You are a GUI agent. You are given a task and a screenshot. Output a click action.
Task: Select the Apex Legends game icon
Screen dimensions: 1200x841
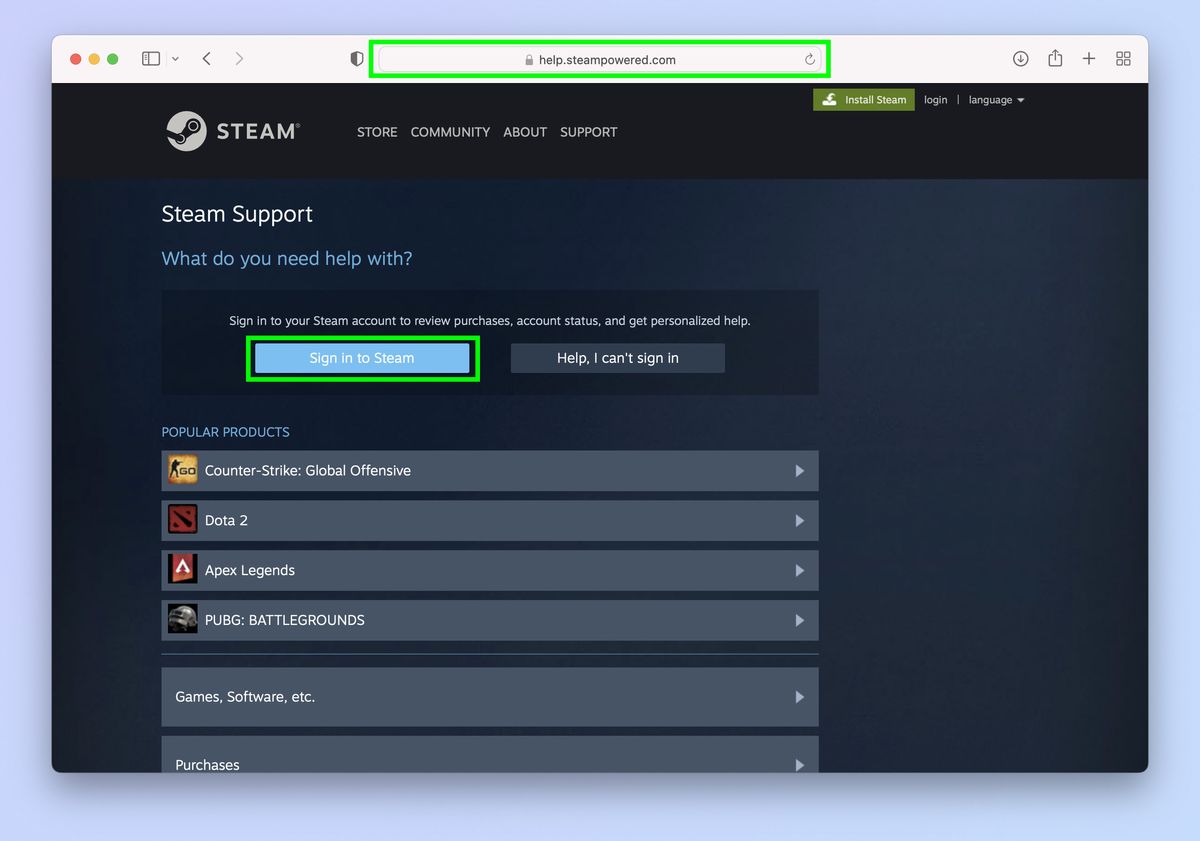pyautogui.click(x=182, y=568)
